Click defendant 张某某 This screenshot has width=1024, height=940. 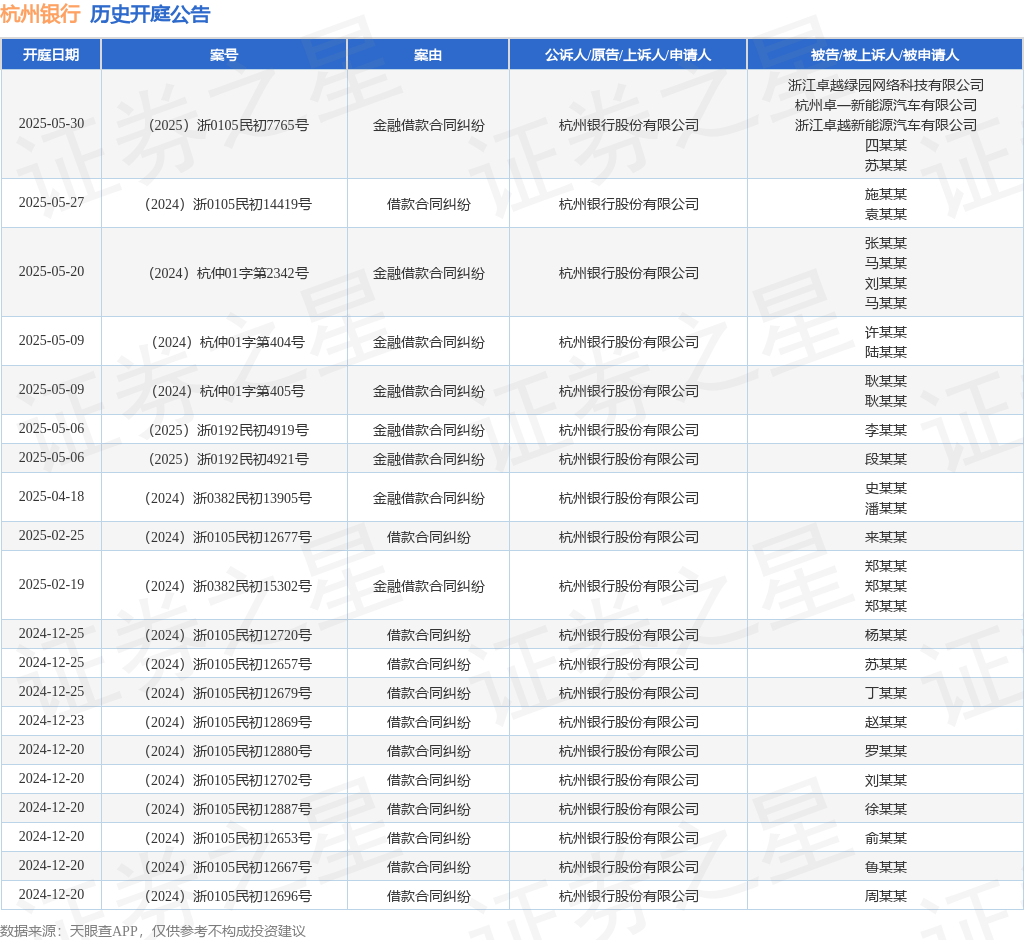pyautogui.click(x=886, y=243)
